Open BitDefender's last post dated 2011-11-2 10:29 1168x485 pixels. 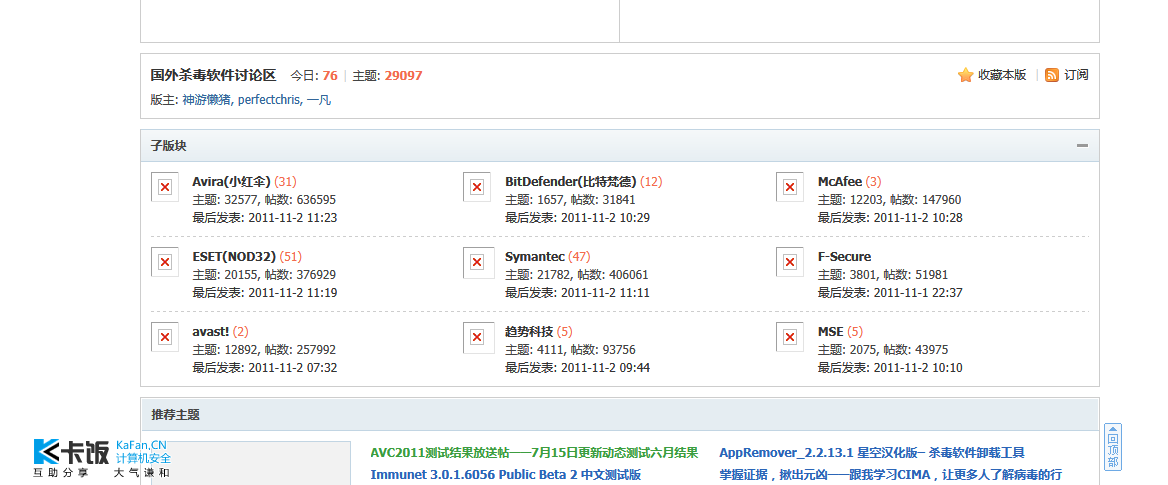(x=606, y=218)
